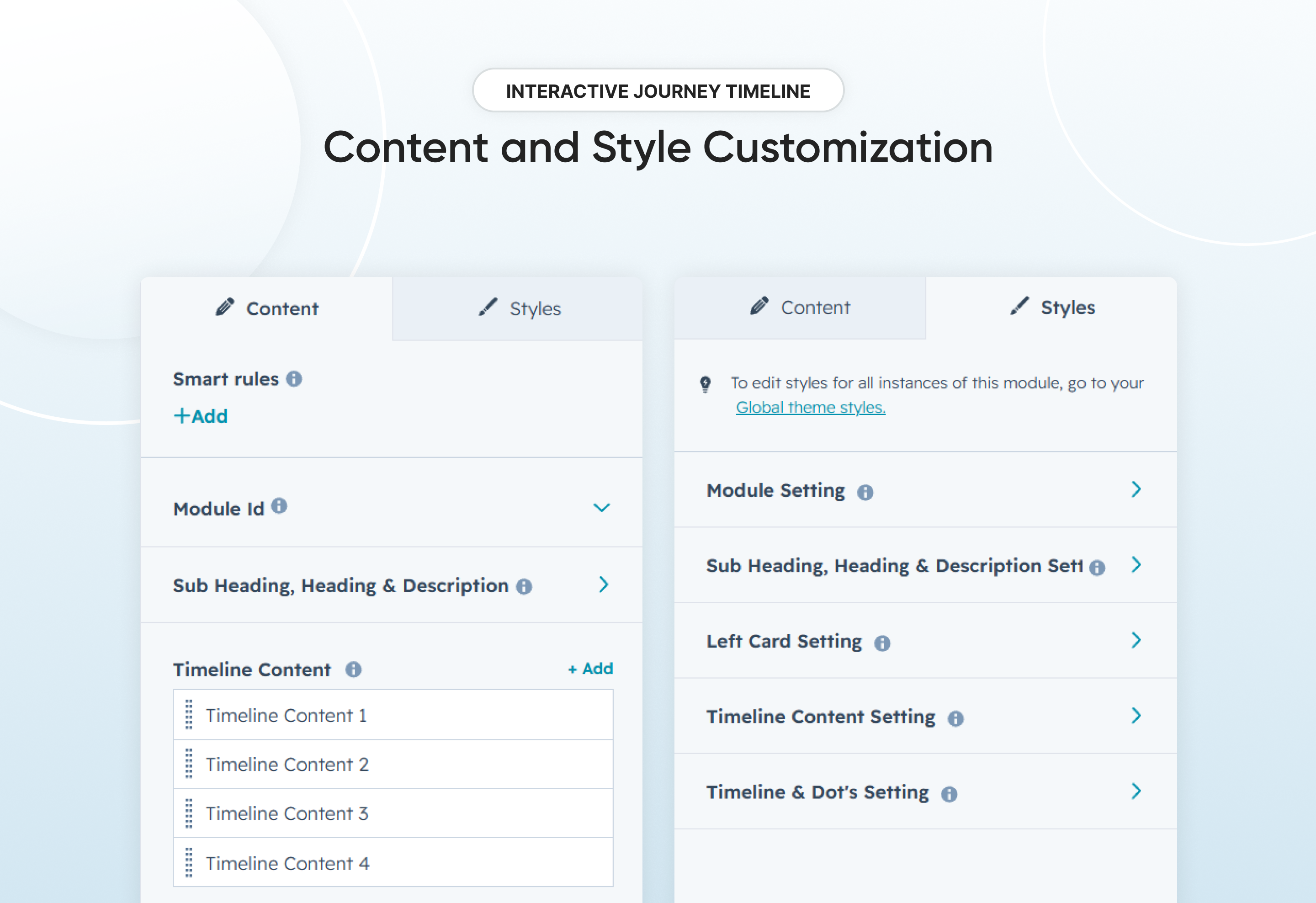Click the info icon next to Left Card Setting
This screenshot has width=1316, height=903.
(x=882, y=643)
